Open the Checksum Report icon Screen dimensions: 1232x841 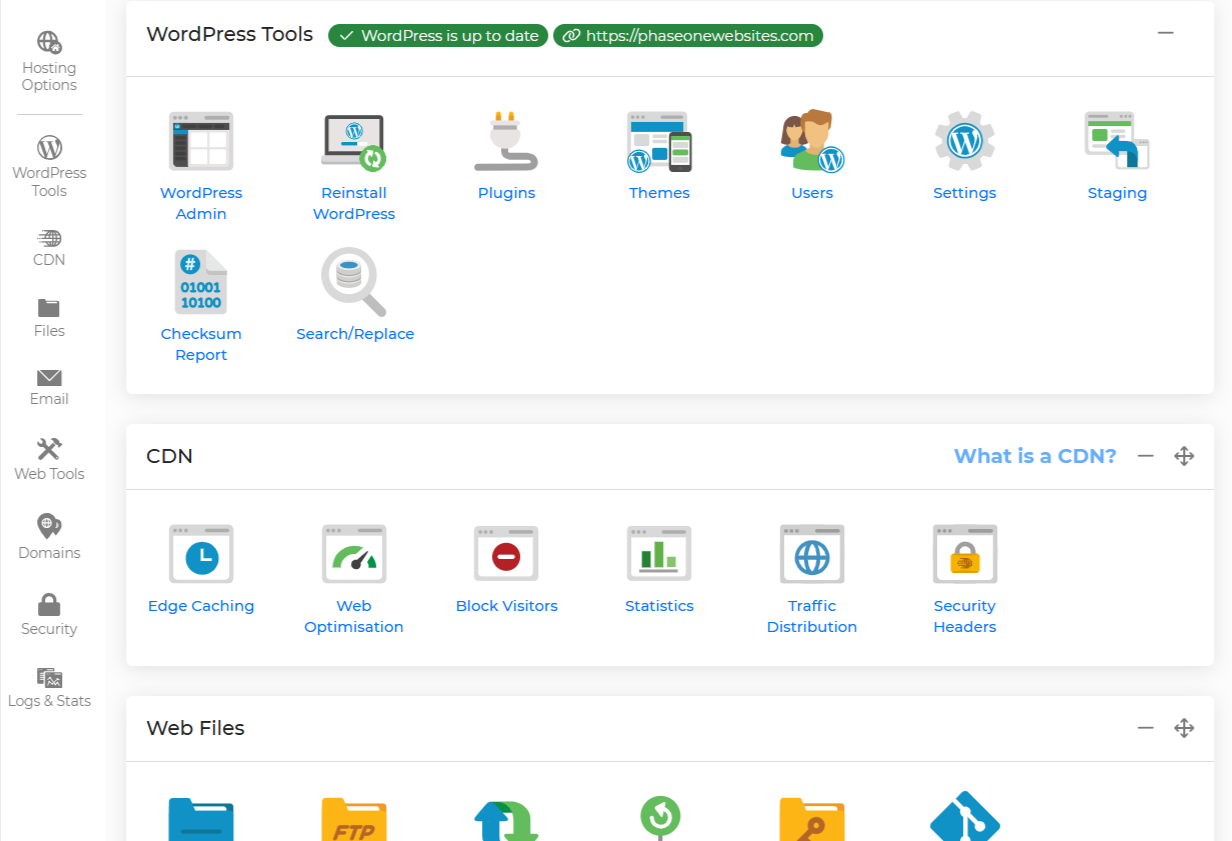pos(201,283)
